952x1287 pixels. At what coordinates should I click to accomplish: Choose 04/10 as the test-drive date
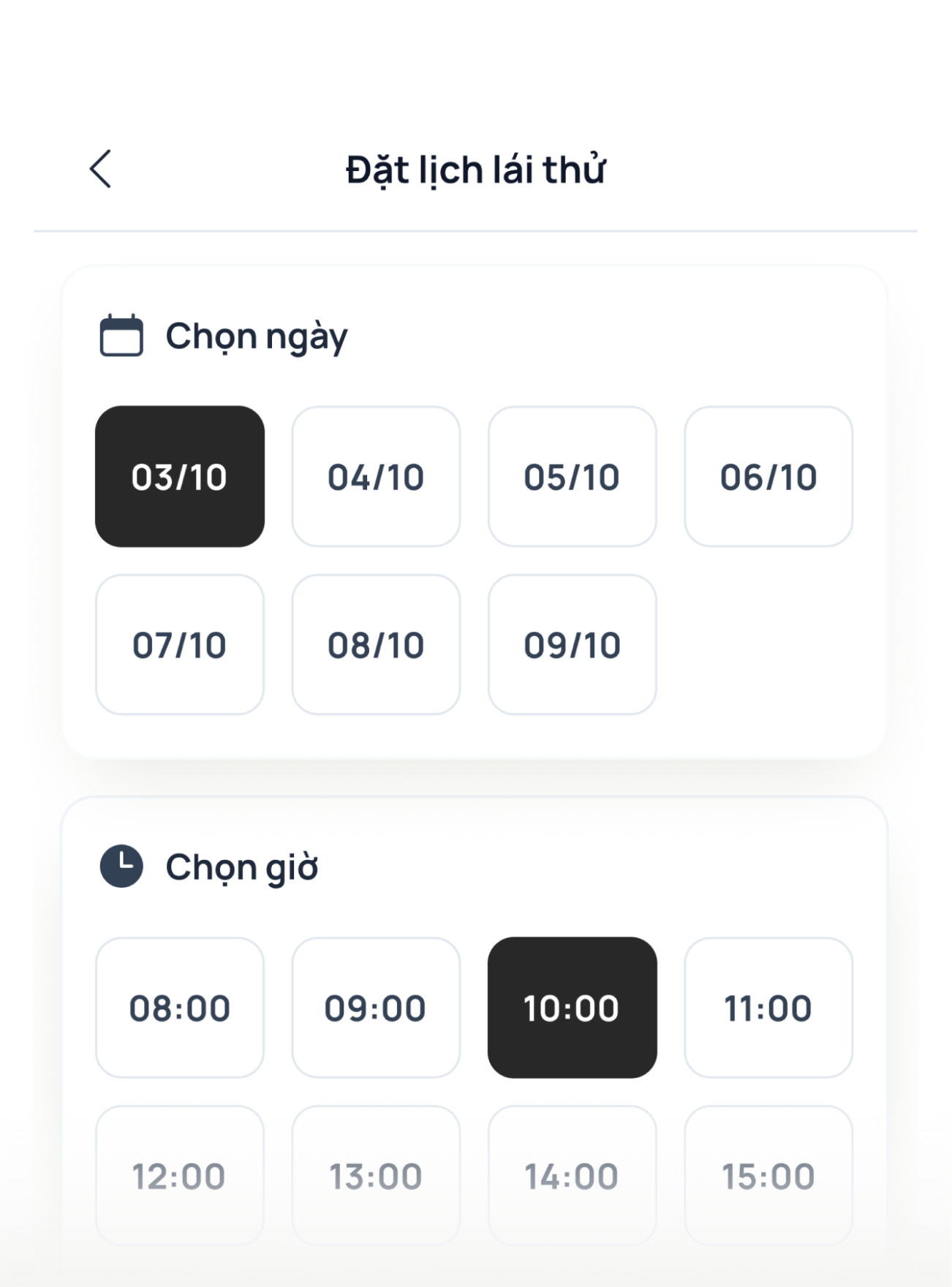pos(376,477)
